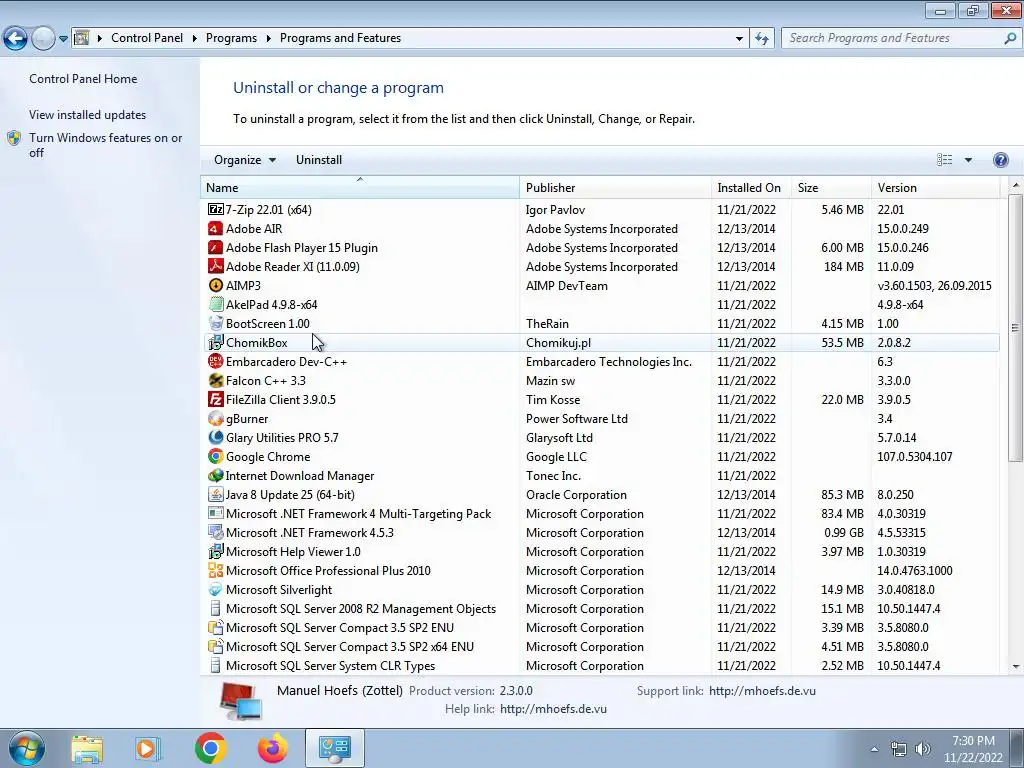Sort by the Publisher column header
The height and width of the screenshot is (768, 1024).
[615, 187]
